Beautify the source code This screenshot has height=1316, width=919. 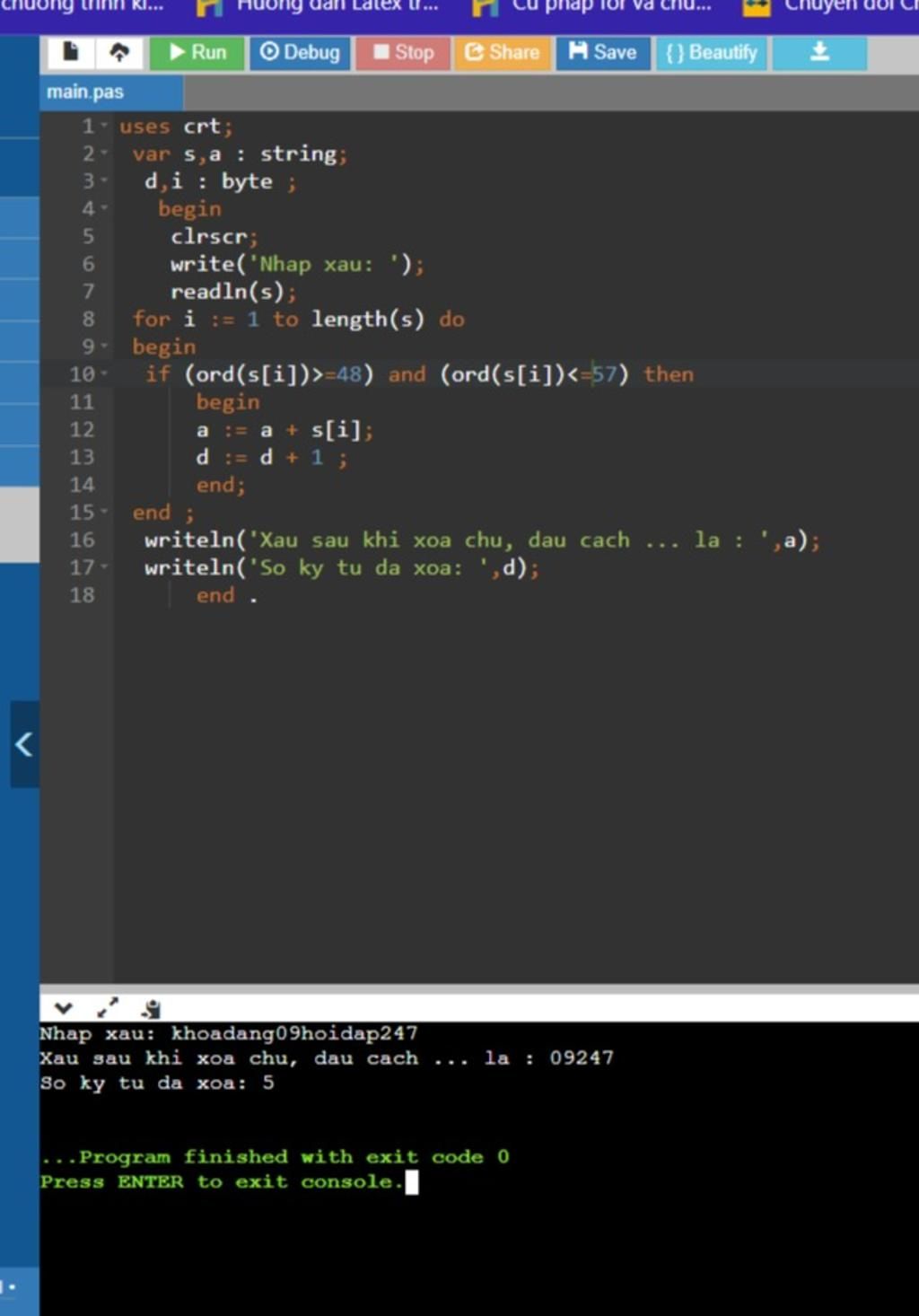(x=712, y=53)
